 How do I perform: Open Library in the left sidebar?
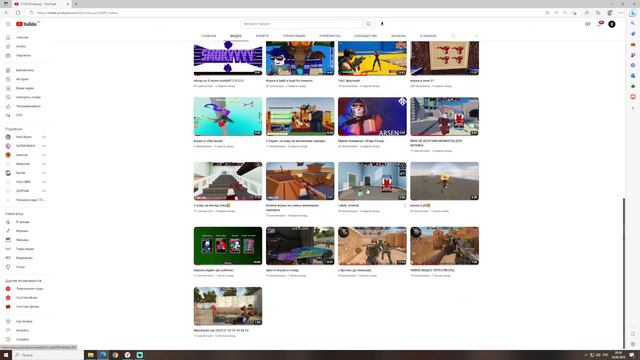(24, 70)
